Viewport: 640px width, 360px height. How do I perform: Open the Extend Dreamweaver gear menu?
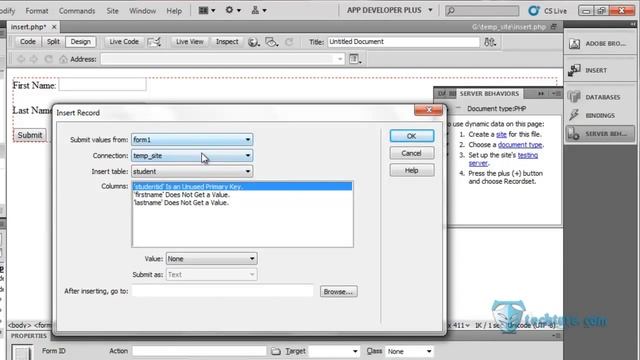point(233,10)
